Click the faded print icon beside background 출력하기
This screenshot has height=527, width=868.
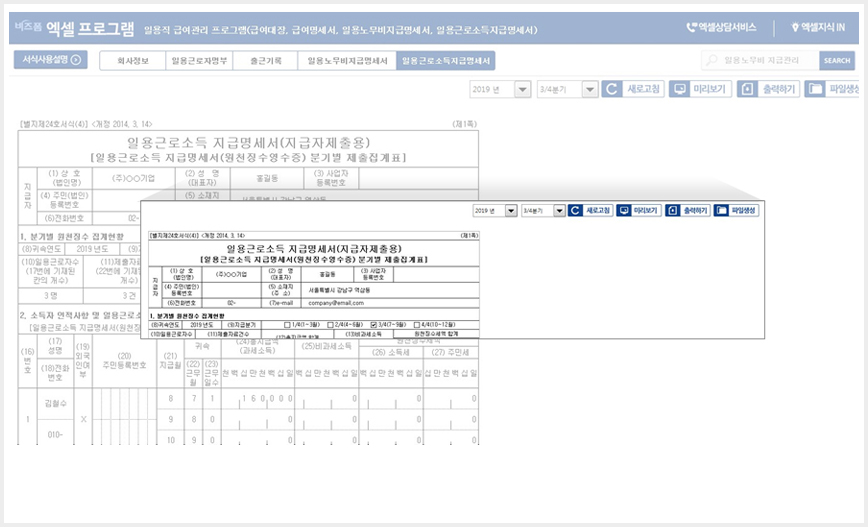pyautogui.click(x=747, y=89)
